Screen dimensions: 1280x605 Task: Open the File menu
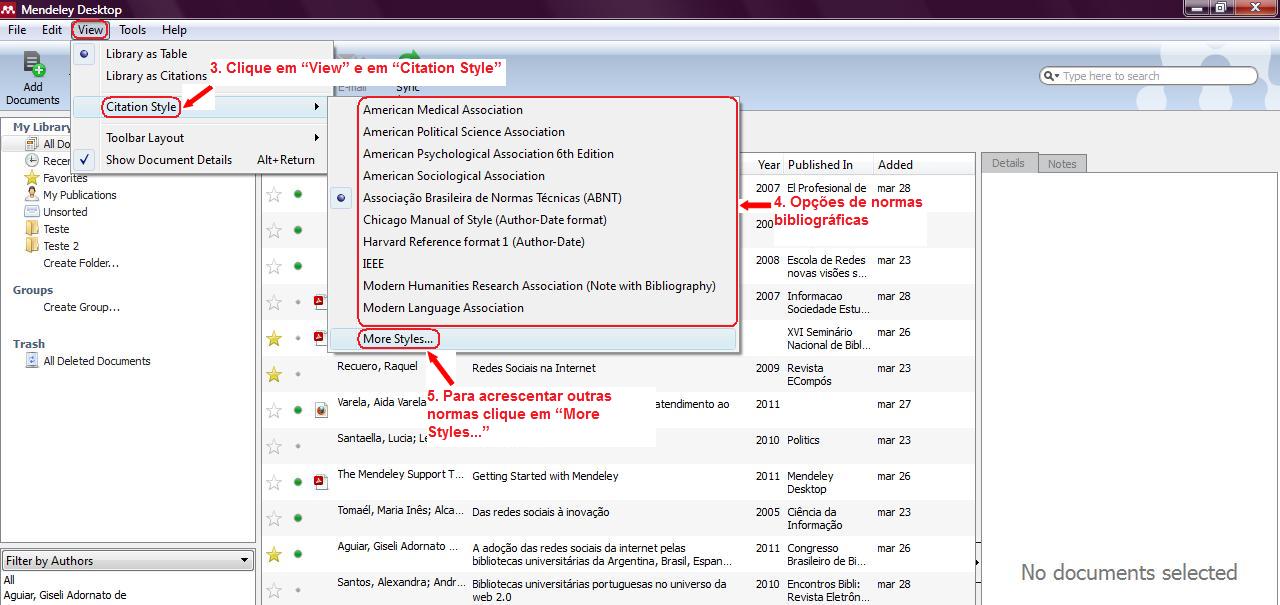click(17, 30)
